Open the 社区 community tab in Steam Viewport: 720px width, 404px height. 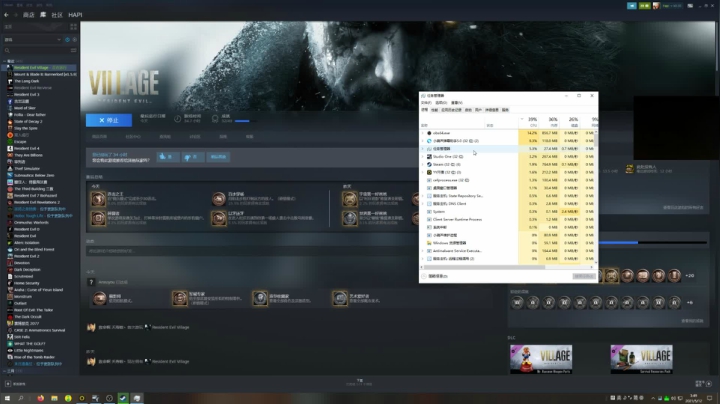pyautogui.click(x=57, y=15)
